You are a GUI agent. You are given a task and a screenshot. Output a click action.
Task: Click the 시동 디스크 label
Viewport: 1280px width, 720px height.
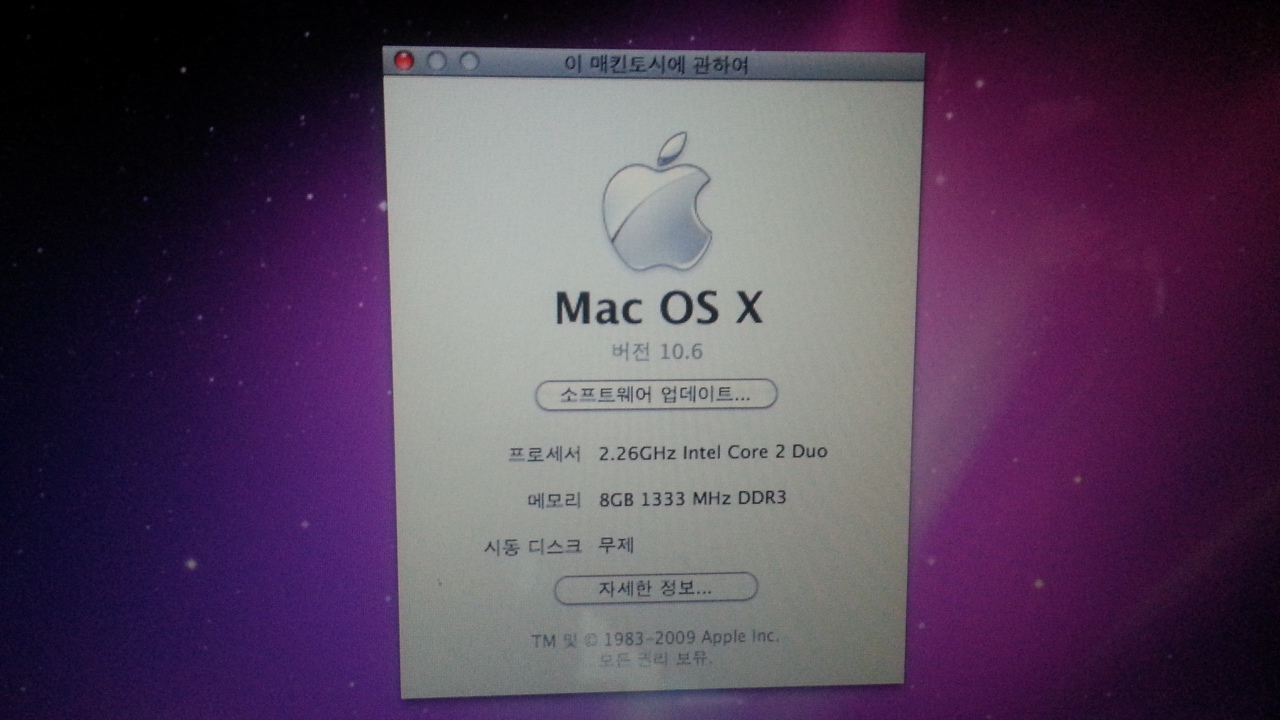pos(531,547)
